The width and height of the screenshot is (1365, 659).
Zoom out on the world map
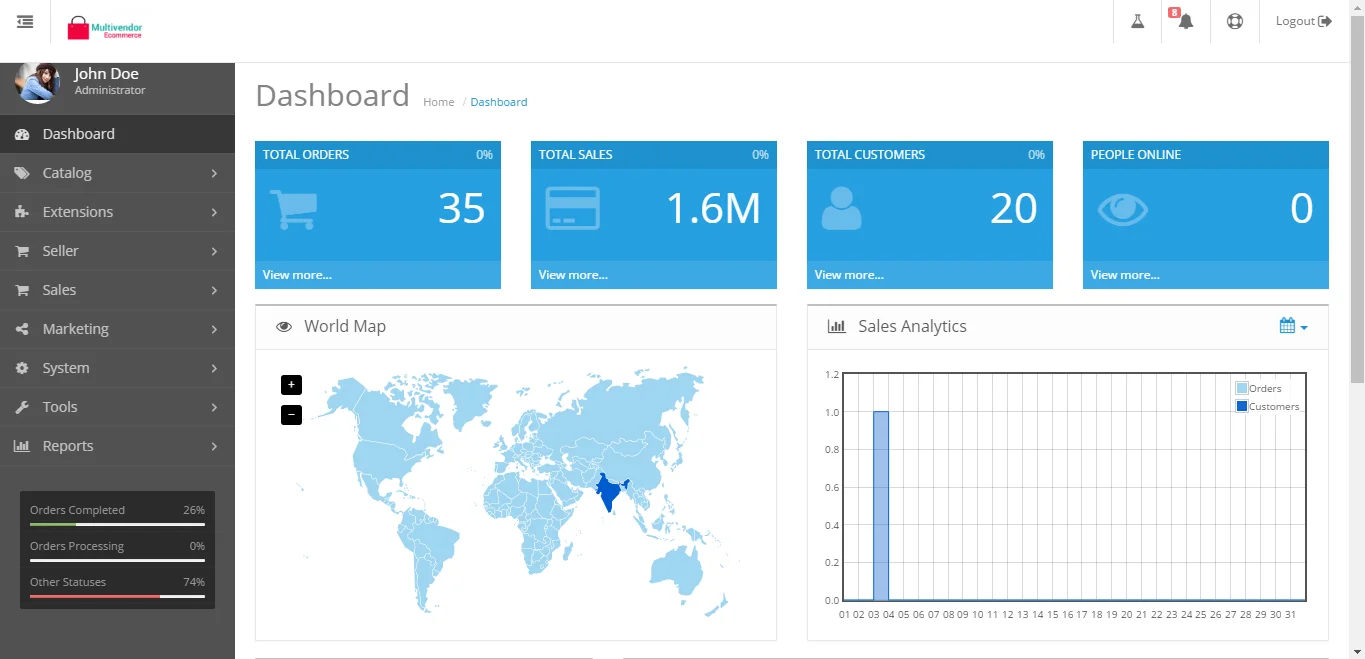tap(291, 414)
